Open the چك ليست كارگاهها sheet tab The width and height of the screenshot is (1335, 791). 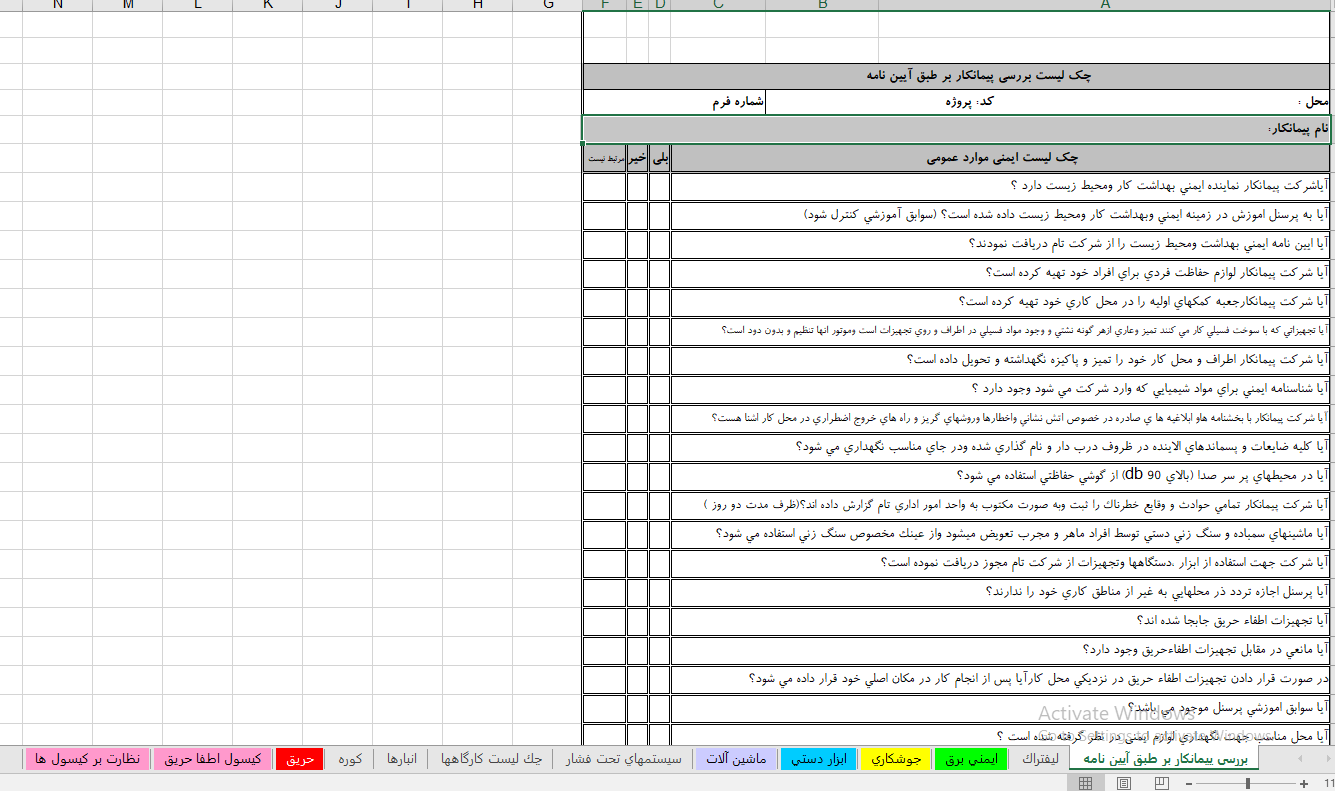point(491,759)
